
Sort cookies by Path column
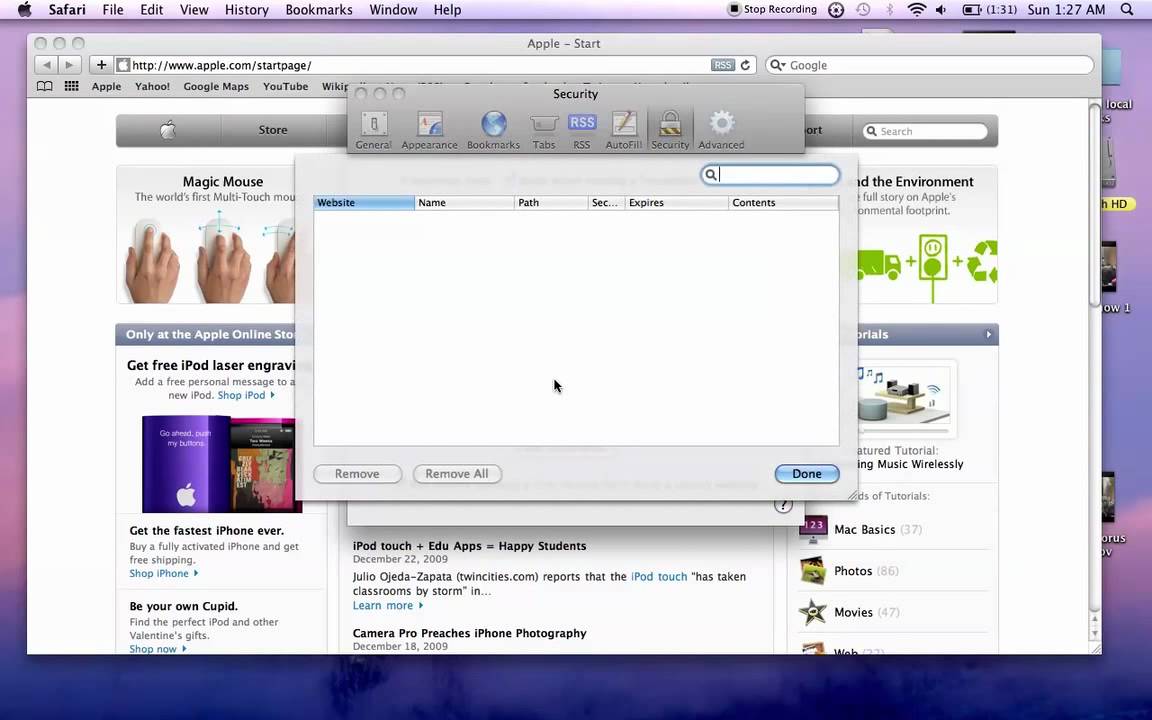click(x=551, y=203)
